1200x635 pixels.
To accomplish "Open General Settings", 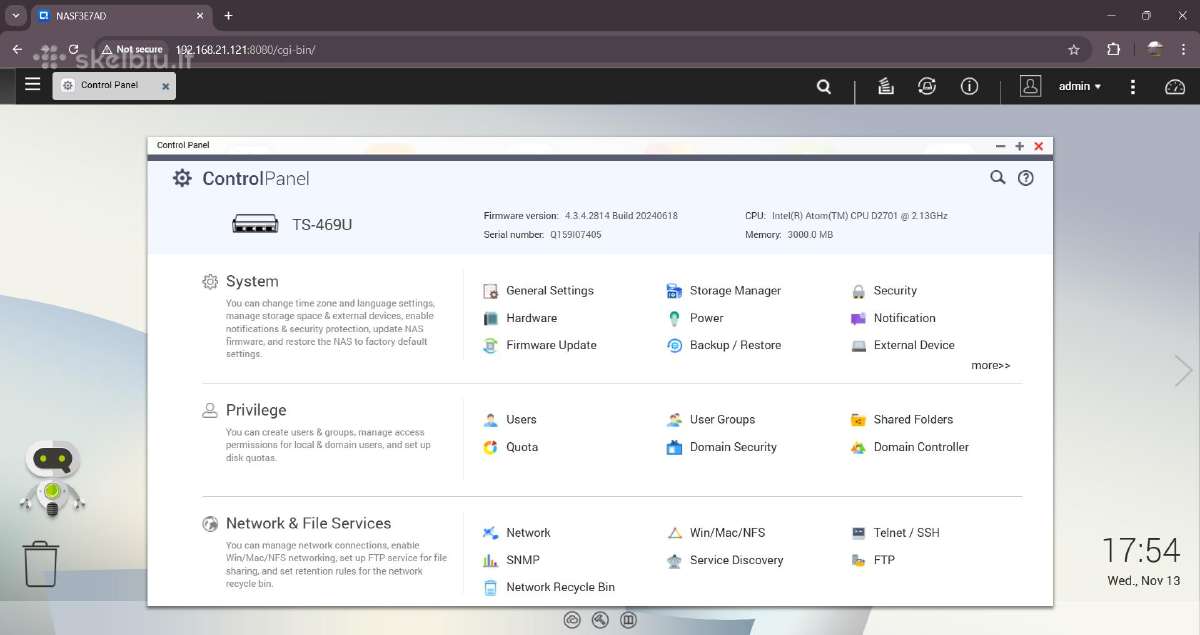I will pos(539,291).
